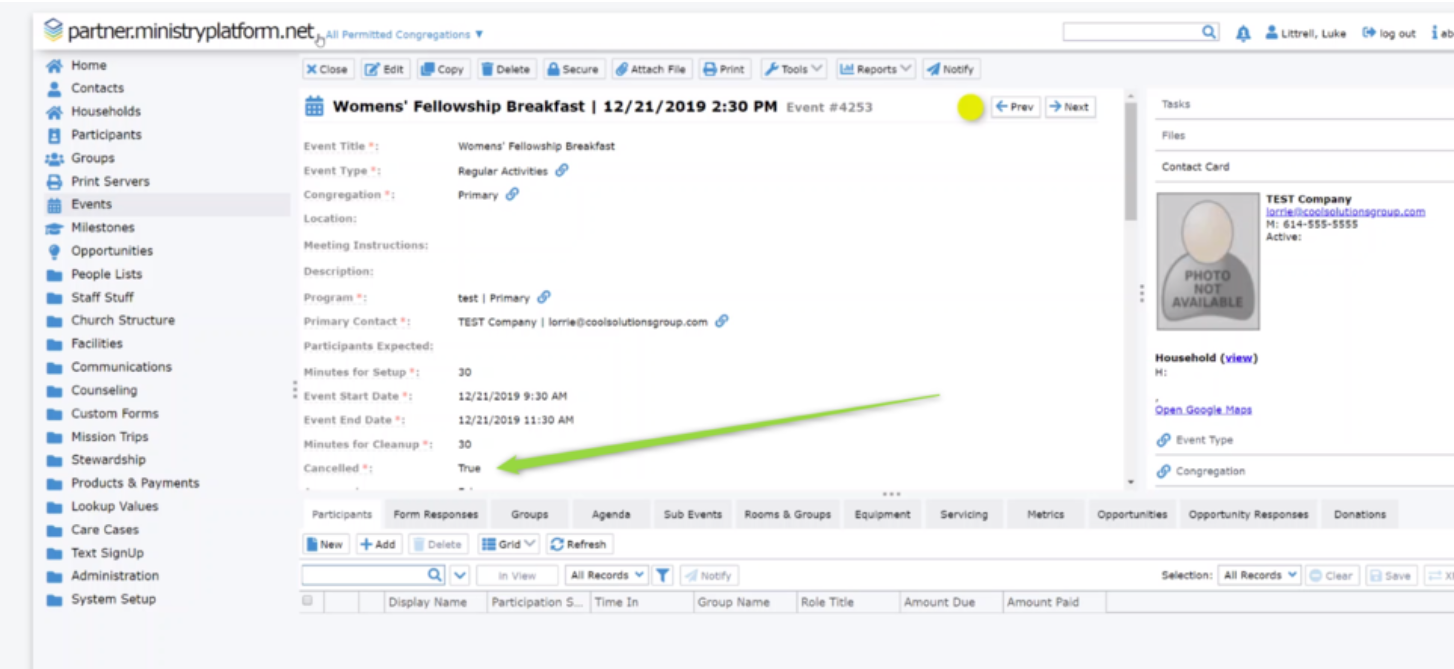Open the Reports dropdown
The width and height of the screenshot is (1454, 669).
click(x=875, y=69)
